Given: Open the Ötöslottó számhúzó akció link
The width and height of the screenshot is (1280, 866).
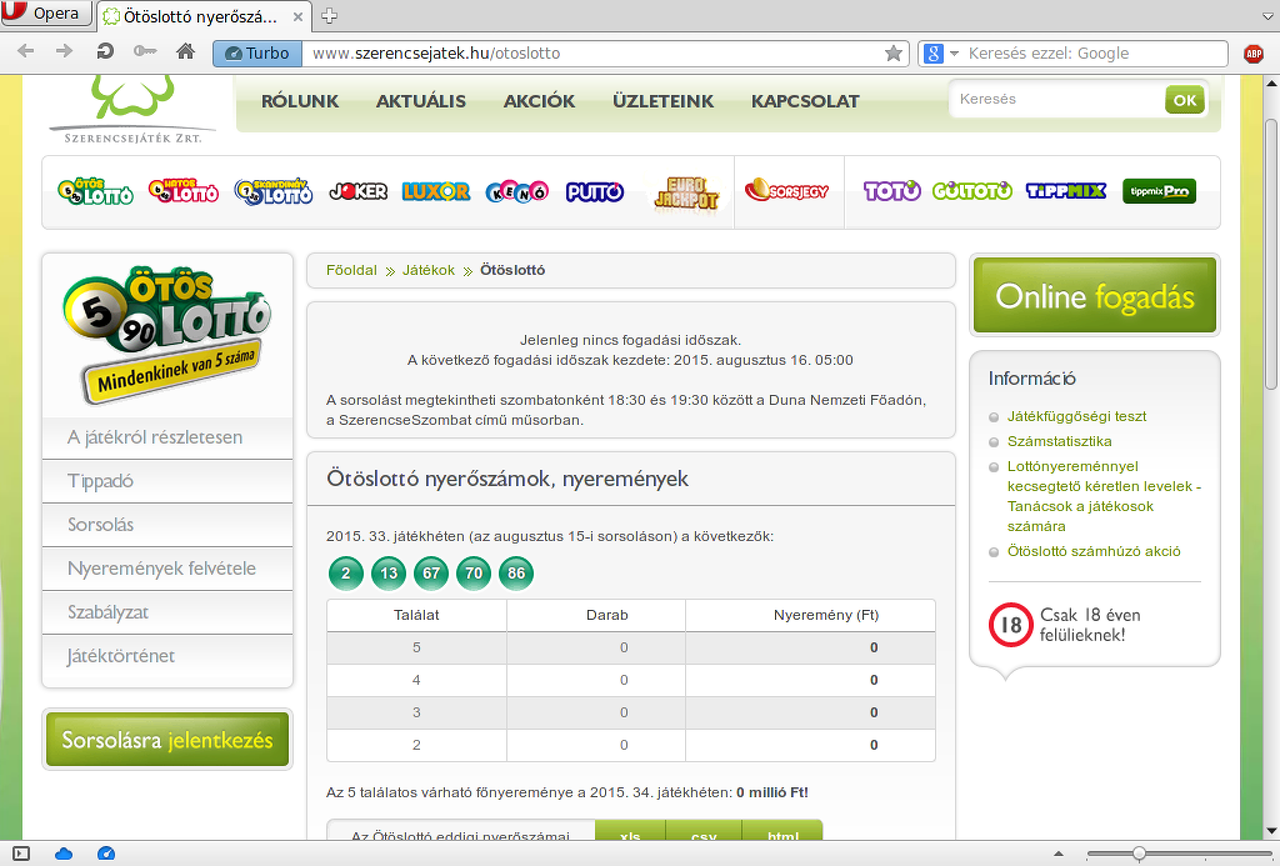Looking at the screenshot, I should click(x=1094, y=551).
